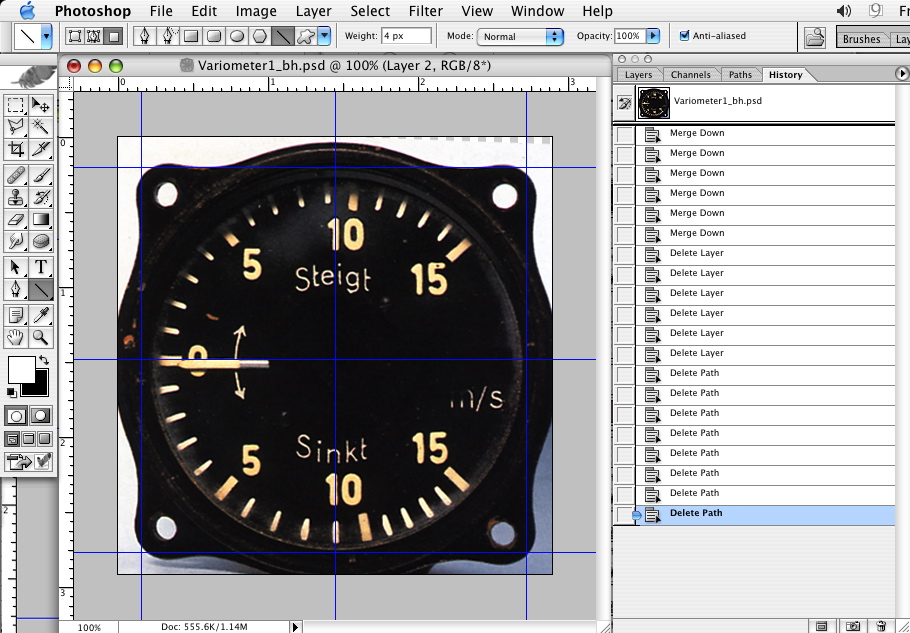Select the Crop tool
This screenshot has height=633, width=910.
pos(16,150)
